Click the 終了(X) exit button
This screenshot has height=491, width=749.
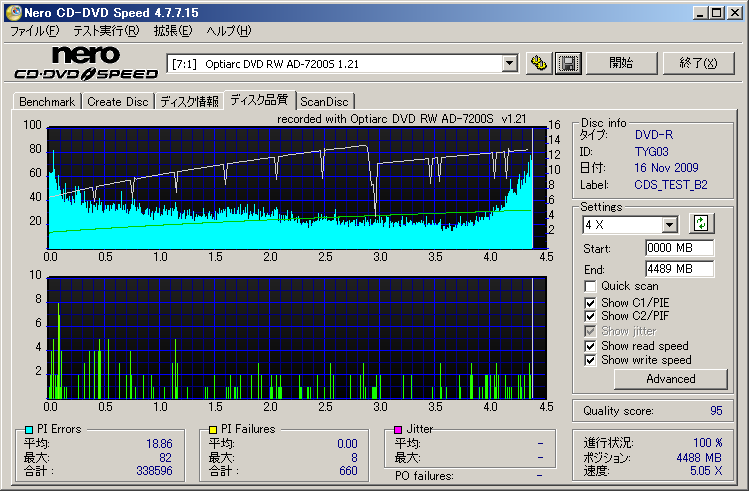pyautogui.click(x=698, y=63)
